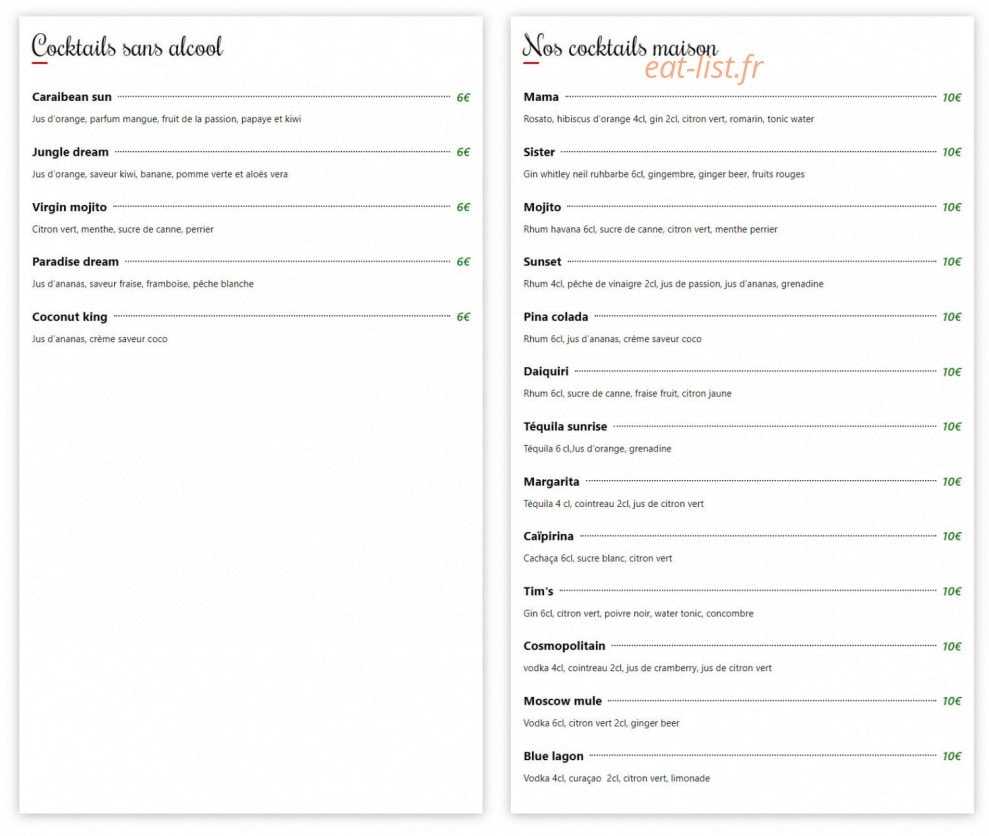Select the Mojito house cocktail title
Screen dimensions: 989x836
coord(542,207)
